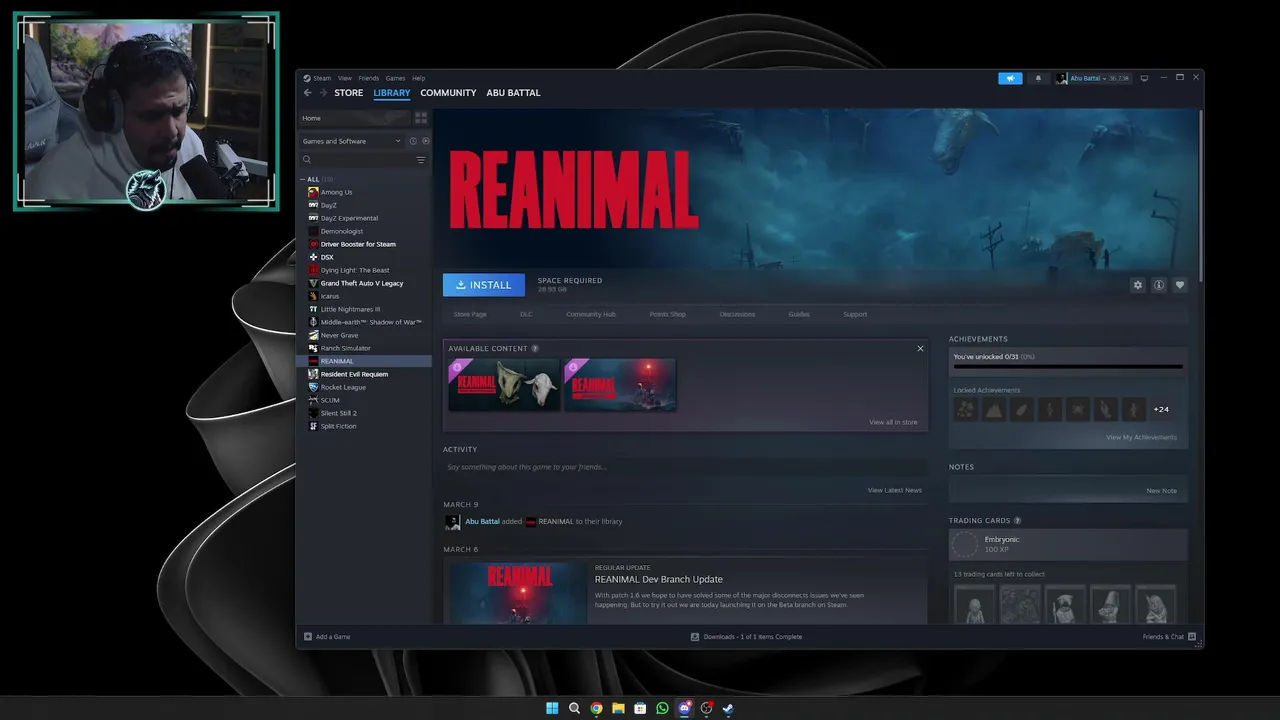Open Downloads status in the bottom bar
Screen dimensions: 1280x720
[x=746, y=636]
